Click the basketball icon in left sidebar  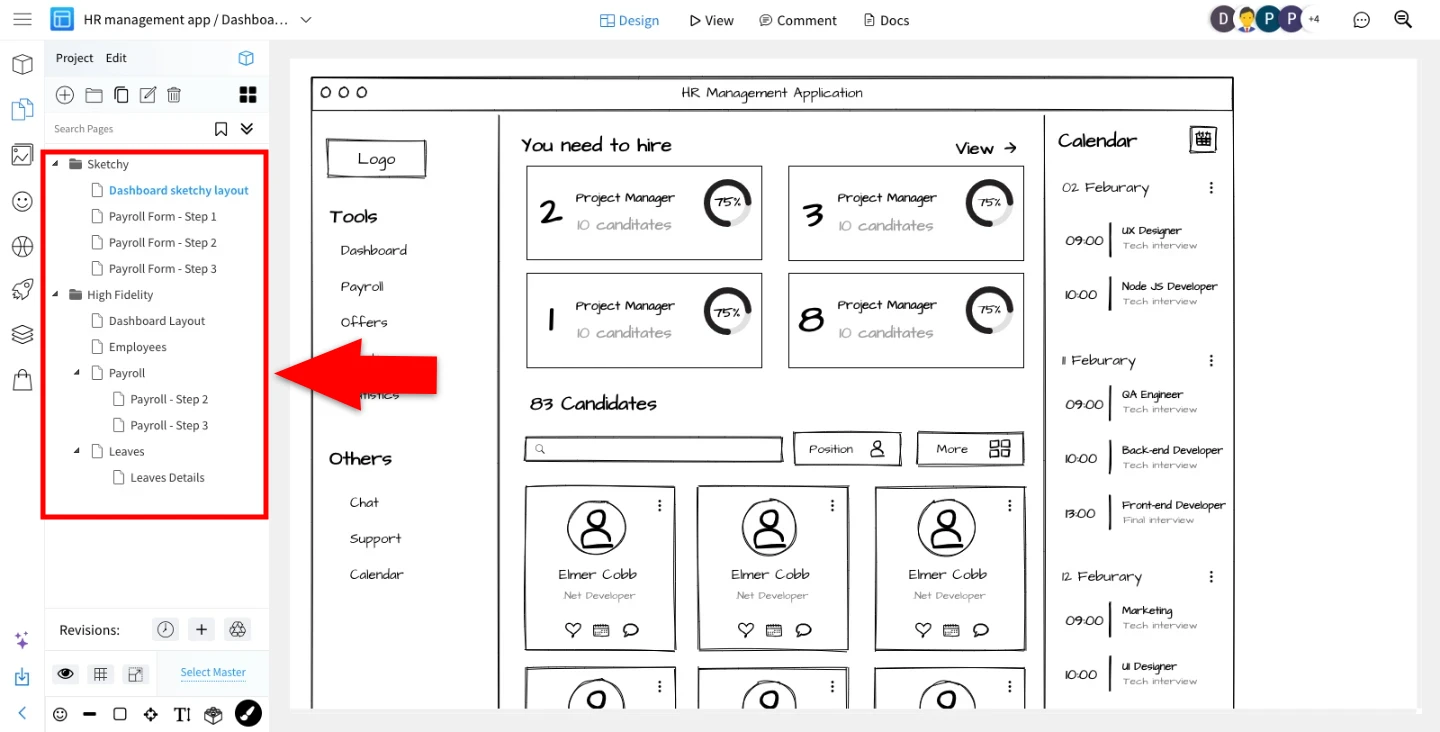pos(22,246)
